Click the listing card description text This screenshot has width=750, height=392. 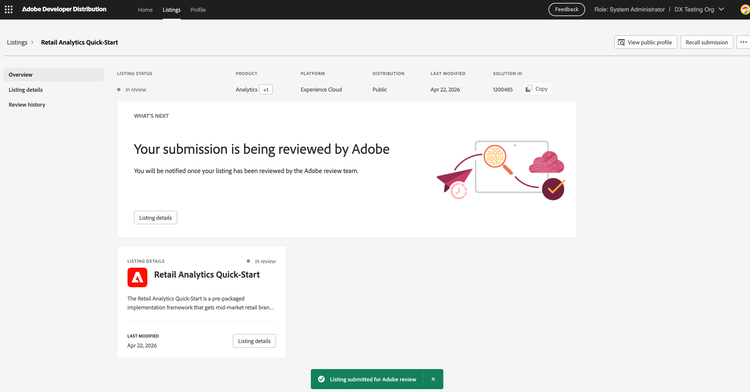point(200,303)
